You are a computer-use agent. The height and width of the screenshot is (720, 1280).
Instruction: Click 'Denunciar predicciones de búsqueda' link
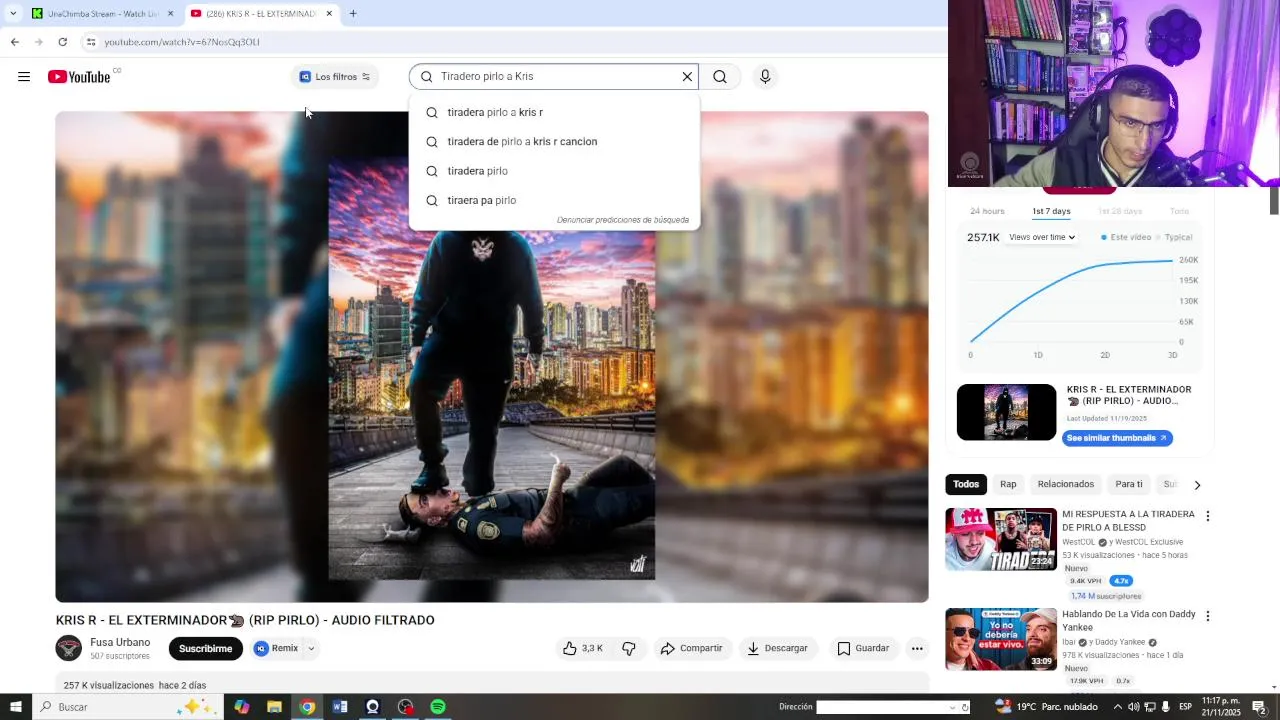622,220
